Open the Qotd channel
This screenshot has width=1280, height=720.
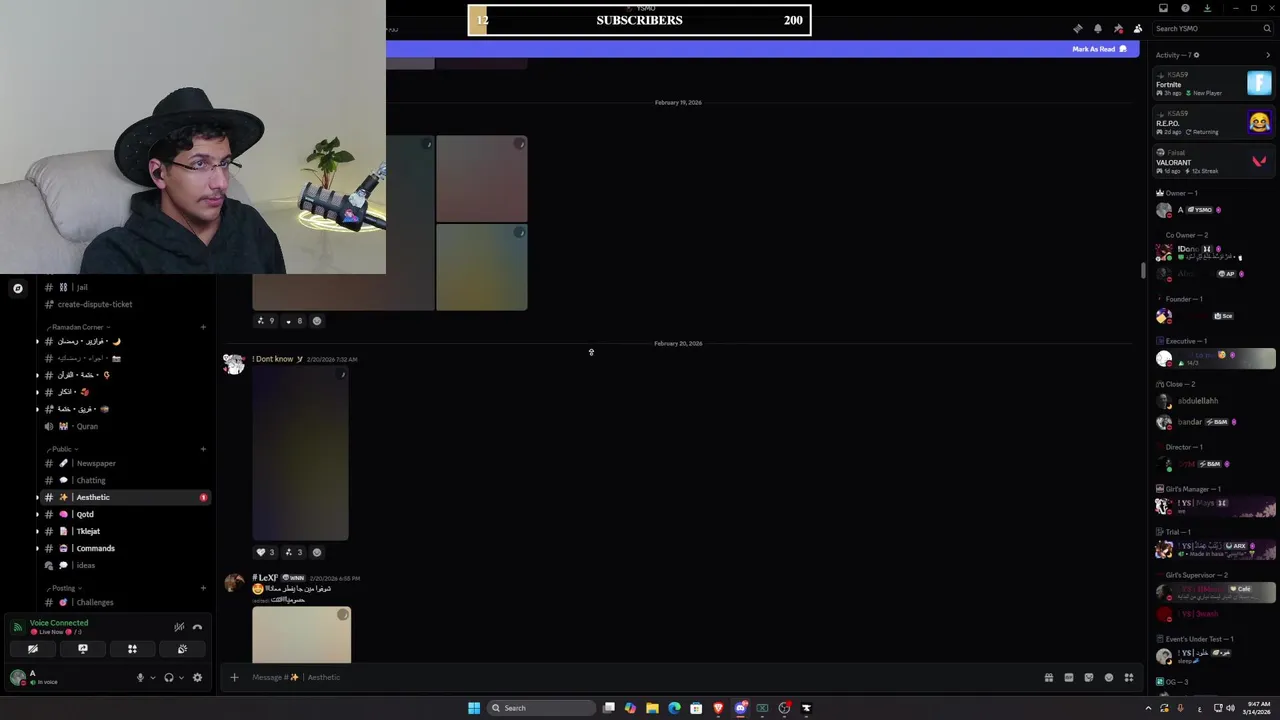(x=125, y=514)
